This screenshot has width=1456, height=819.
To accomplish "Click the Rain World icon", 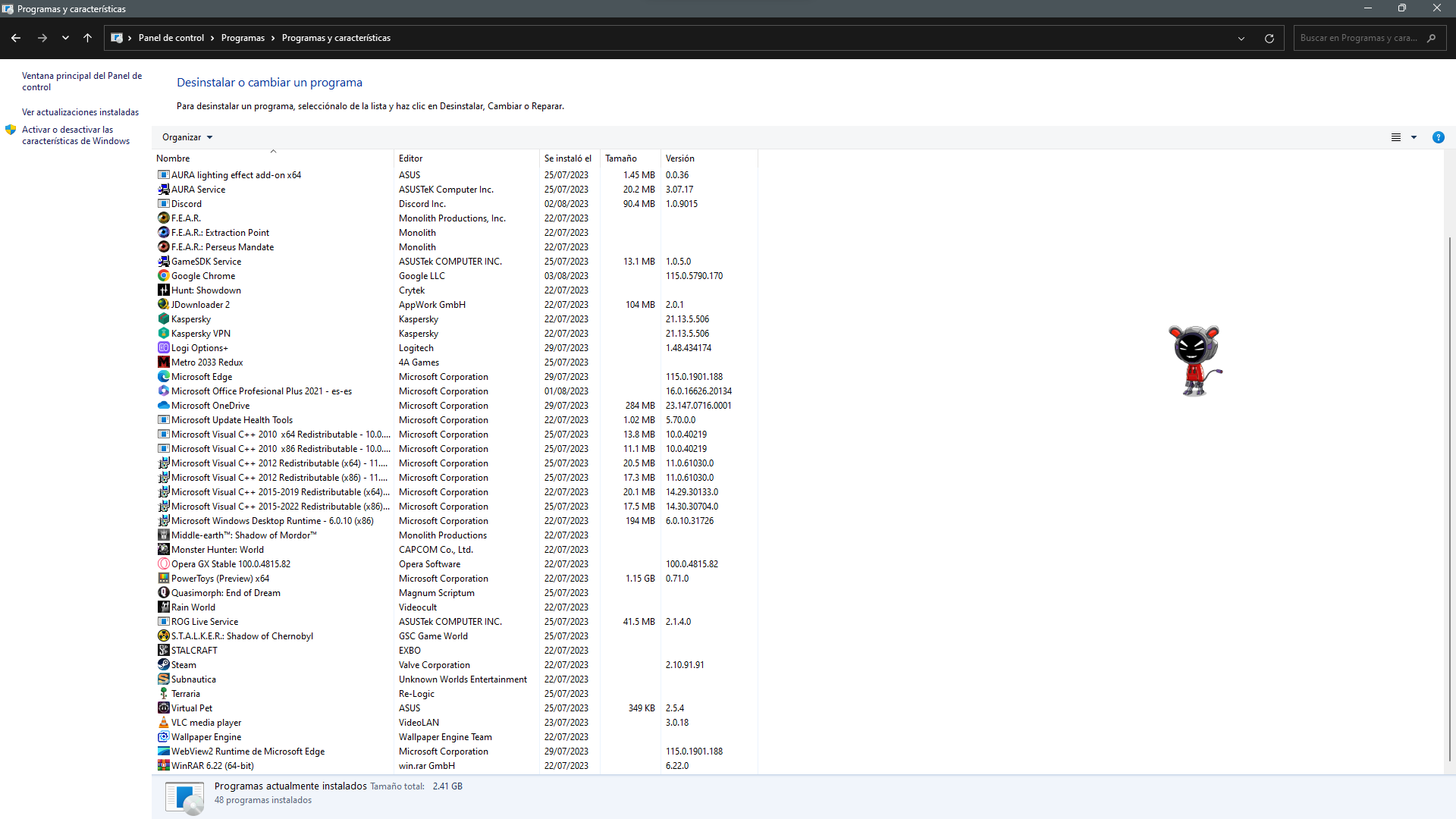I will click(x=163, y=607).
